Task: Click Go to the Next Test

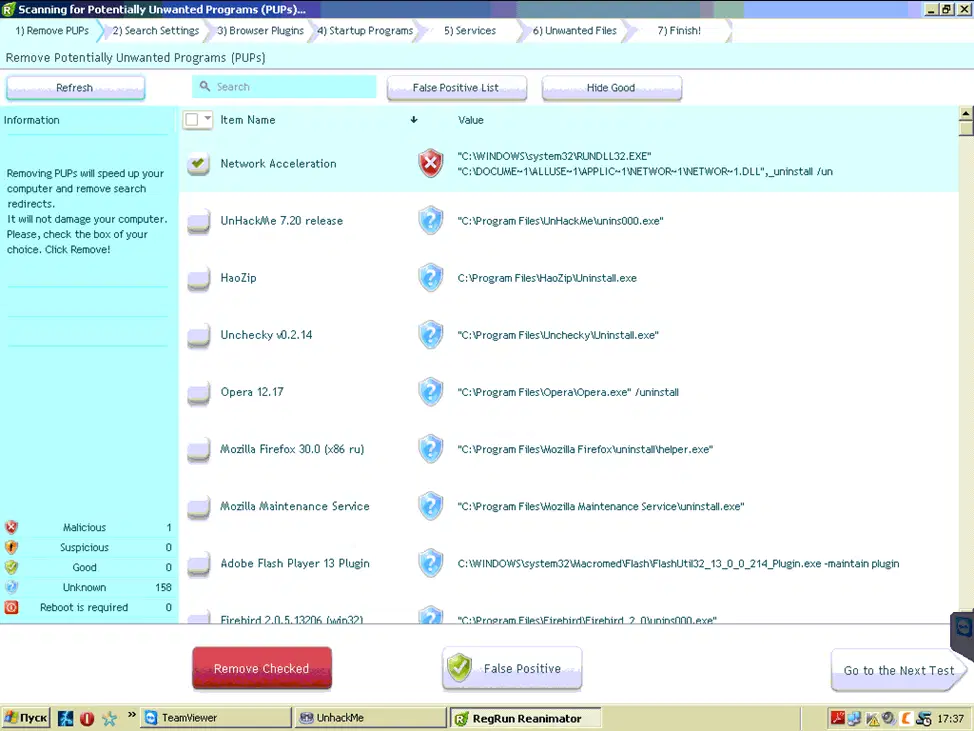Action: [898, 670]
